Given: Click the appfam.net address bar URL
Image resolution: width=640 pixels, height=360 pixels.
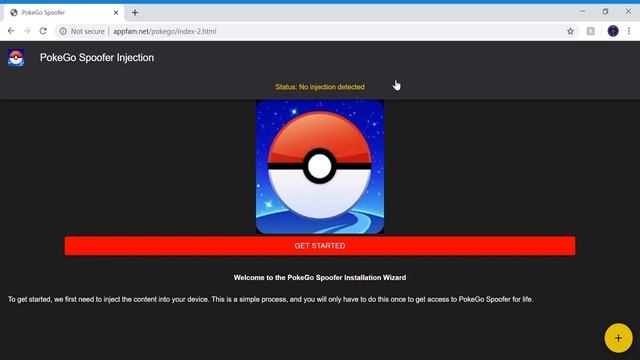Looking at the screenshot, I should click(165, 31).
